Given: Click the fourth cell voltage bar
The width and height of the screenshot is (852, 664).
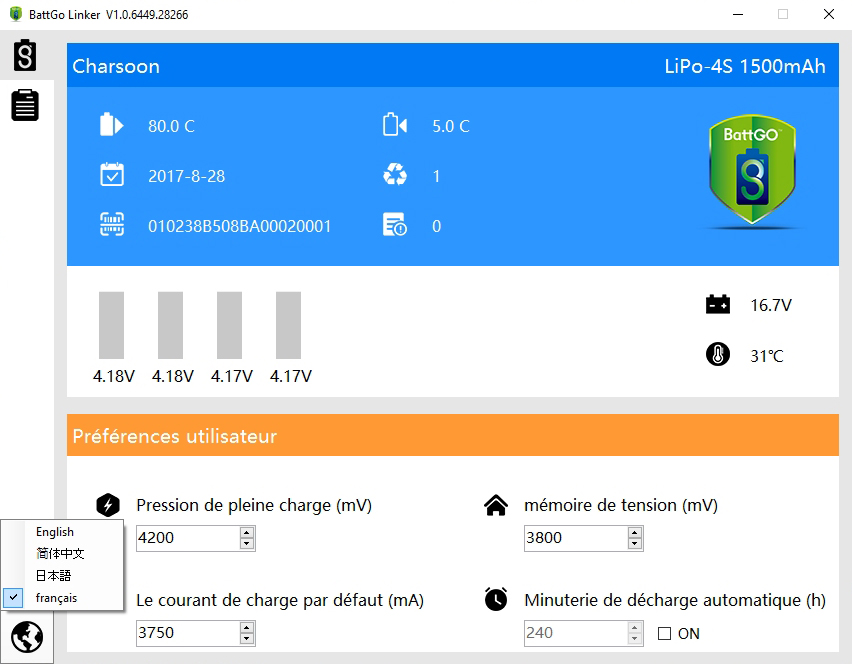Looking at the screenshot, I should [x=289, y=325].
